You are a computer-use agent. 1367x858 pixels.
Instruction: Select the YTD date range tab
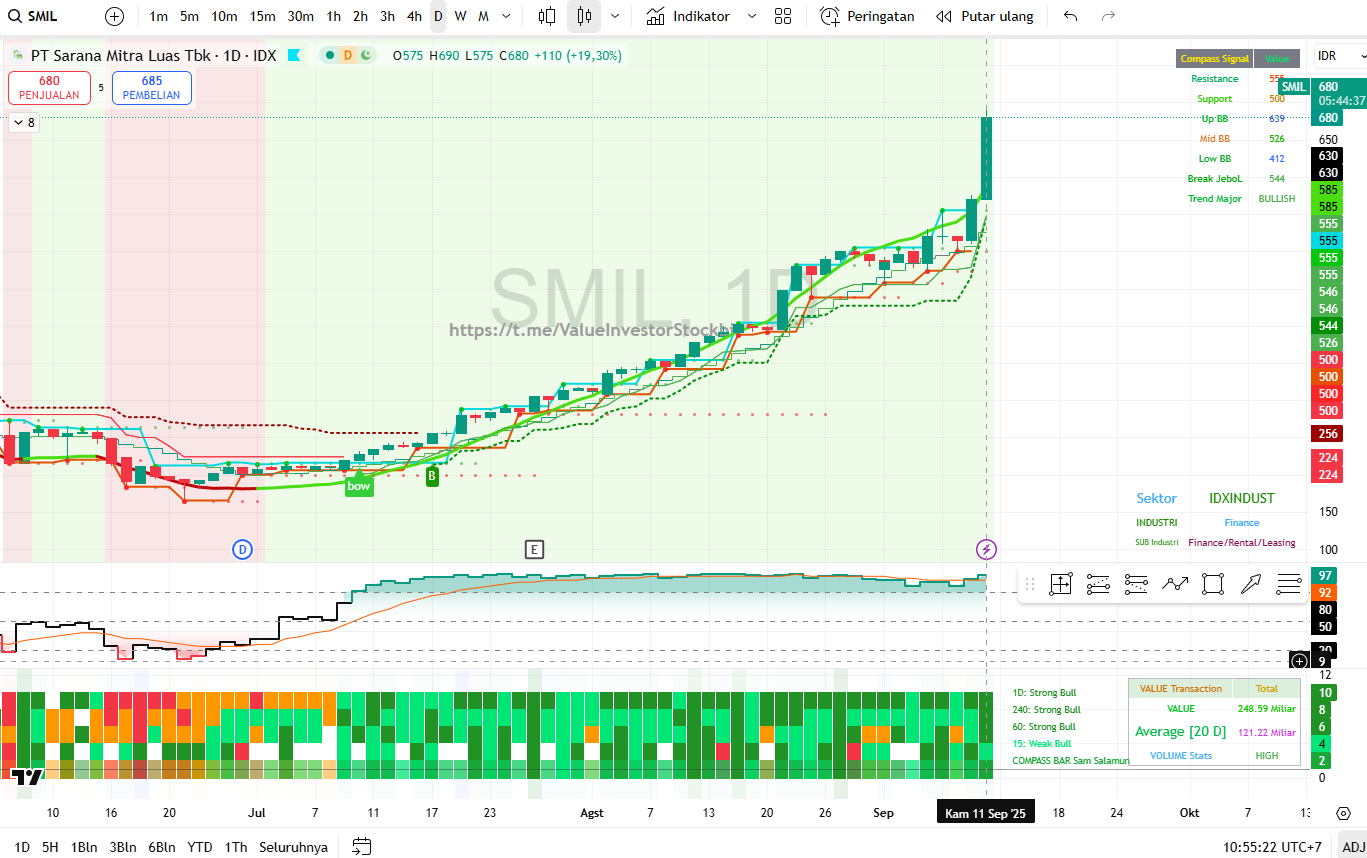200,847
